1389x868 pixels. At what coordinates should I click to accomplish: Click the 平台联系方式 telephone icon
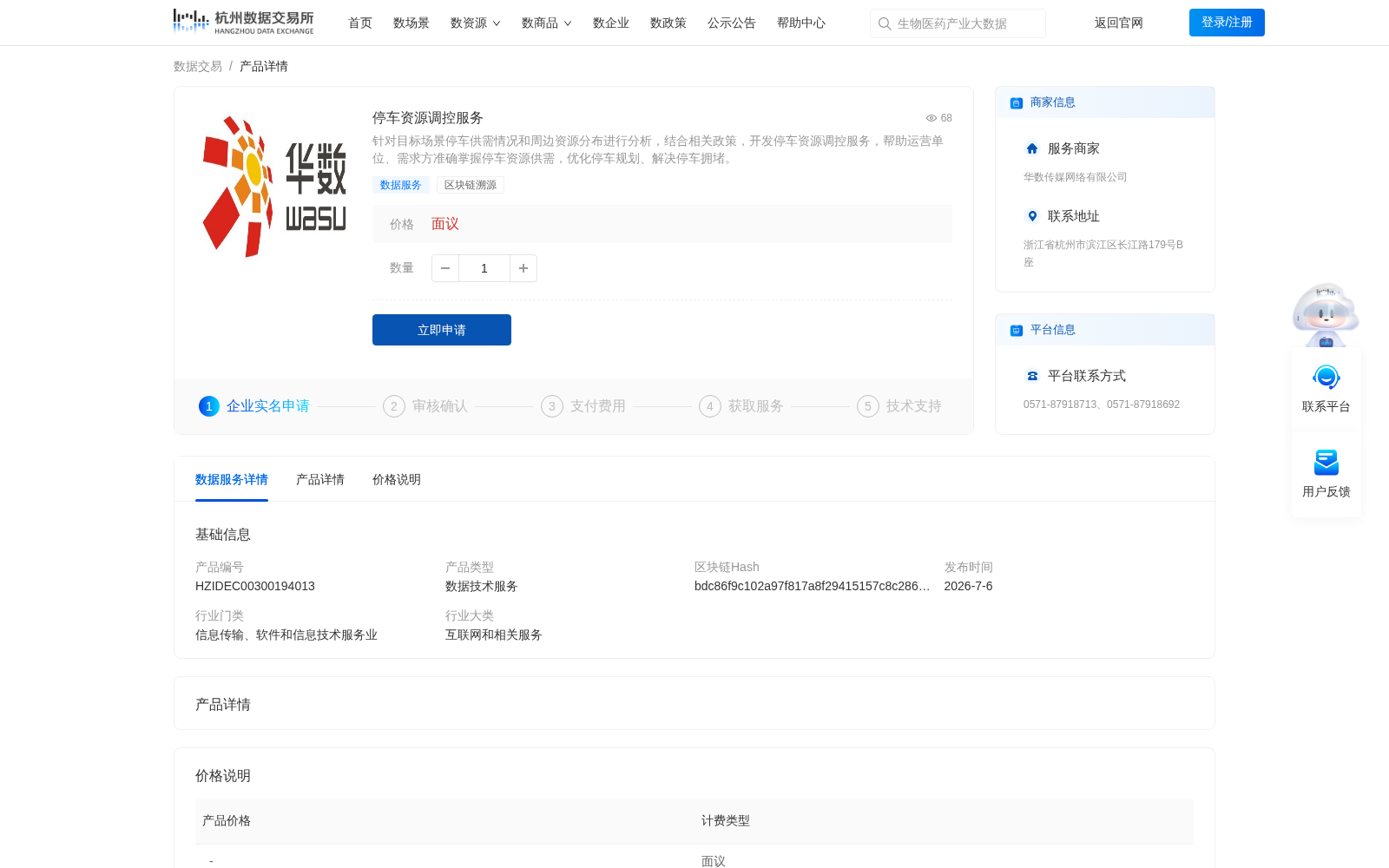(x=1032, y=376)
